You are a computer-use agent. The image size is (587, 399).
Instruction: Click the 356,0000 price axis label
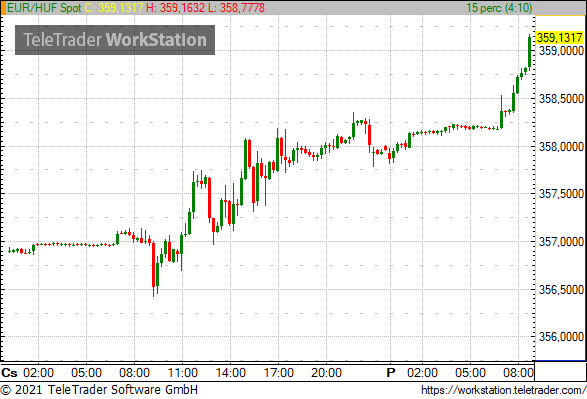pyautogui.click(x=561, y=337)
